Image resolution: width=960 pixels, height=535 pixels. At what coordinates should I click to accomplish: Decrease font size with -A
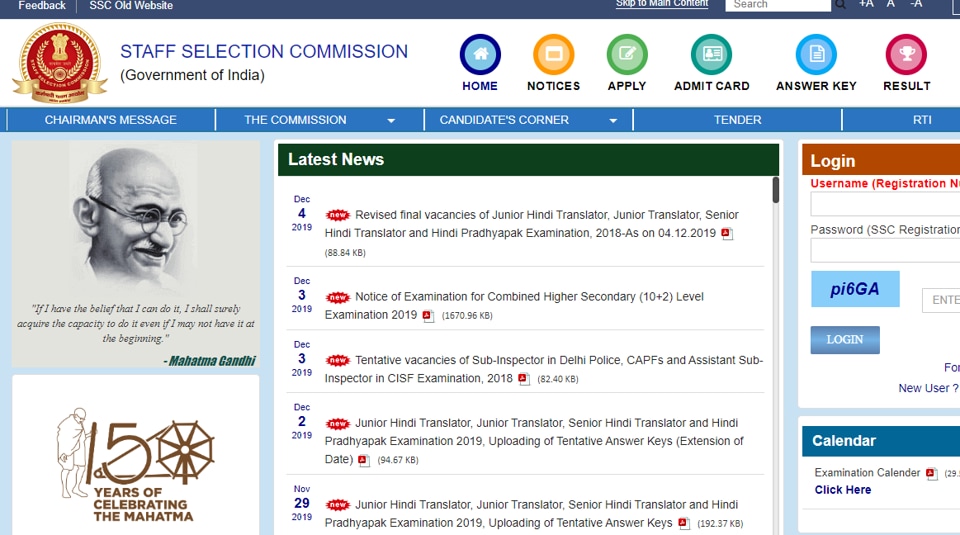tap(916, 4)
